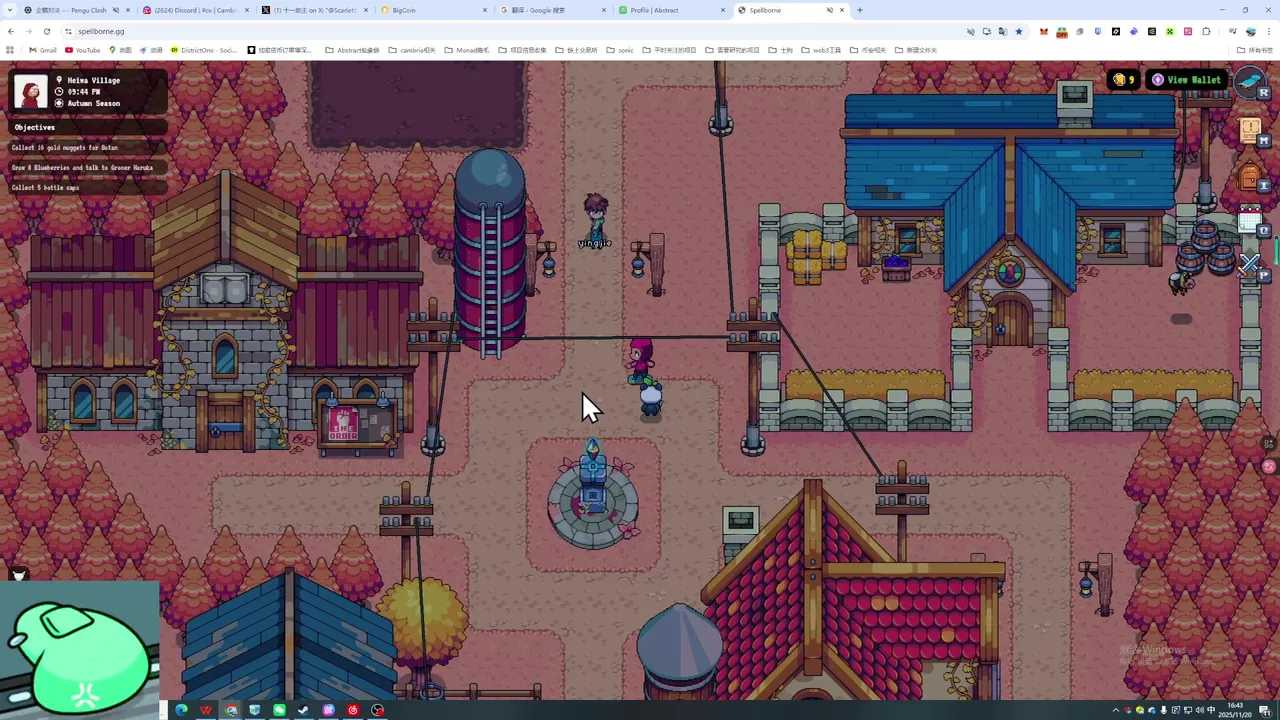The image size is (1280, 720).
Task: Click the Objectives panel header
Action: tap(88, 127)
